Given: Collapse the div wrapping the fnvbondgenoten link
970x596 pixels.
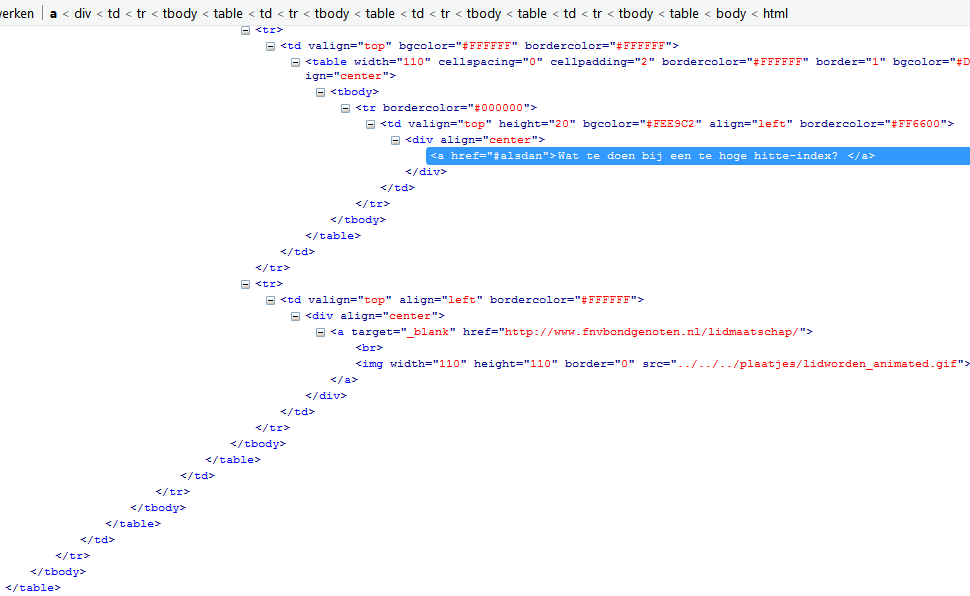Looking at the screenshot, I should coord(295,316).
